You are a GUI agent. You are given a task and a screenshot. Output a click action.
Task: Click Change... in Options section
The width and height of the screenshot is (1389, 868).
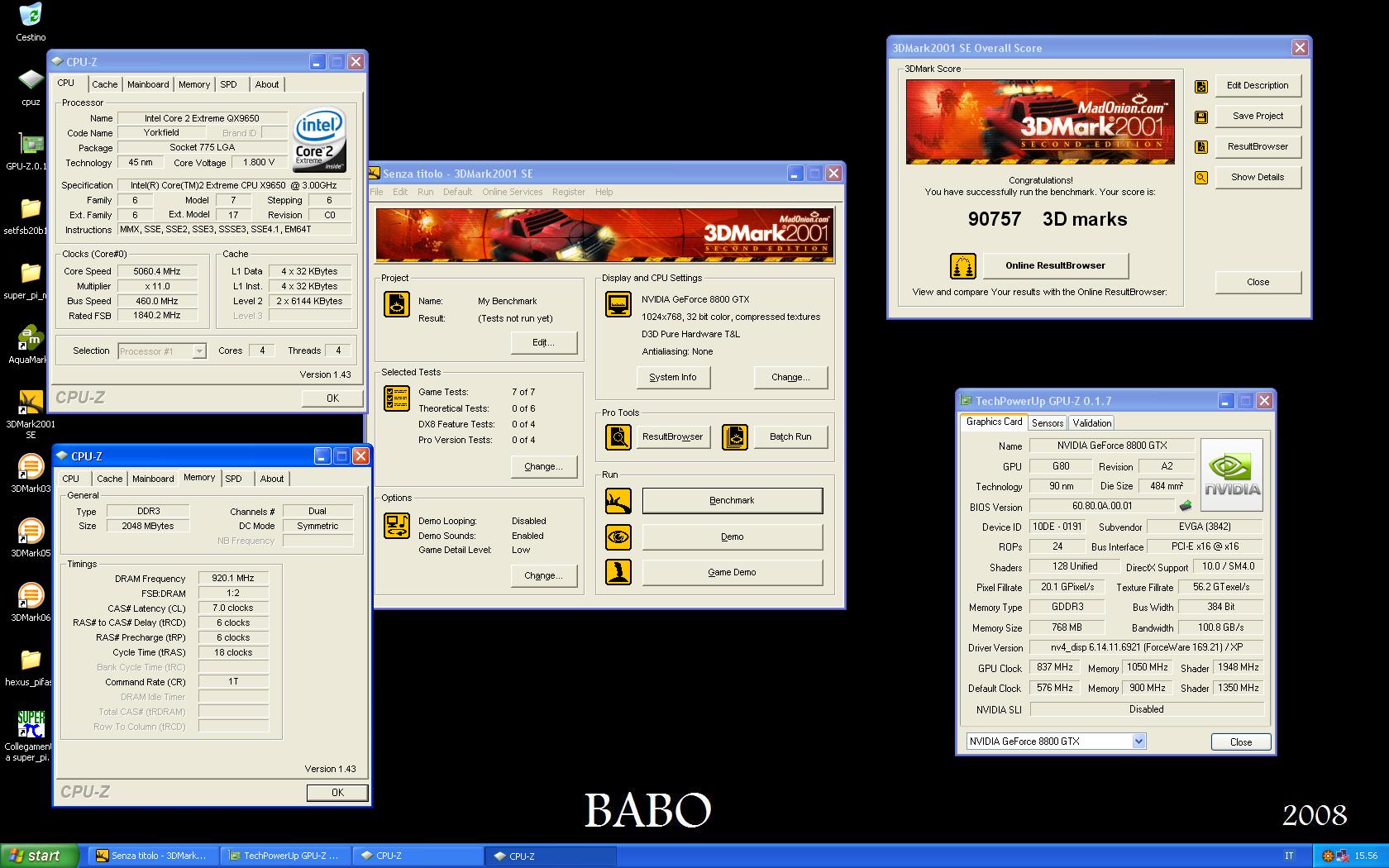543,575
